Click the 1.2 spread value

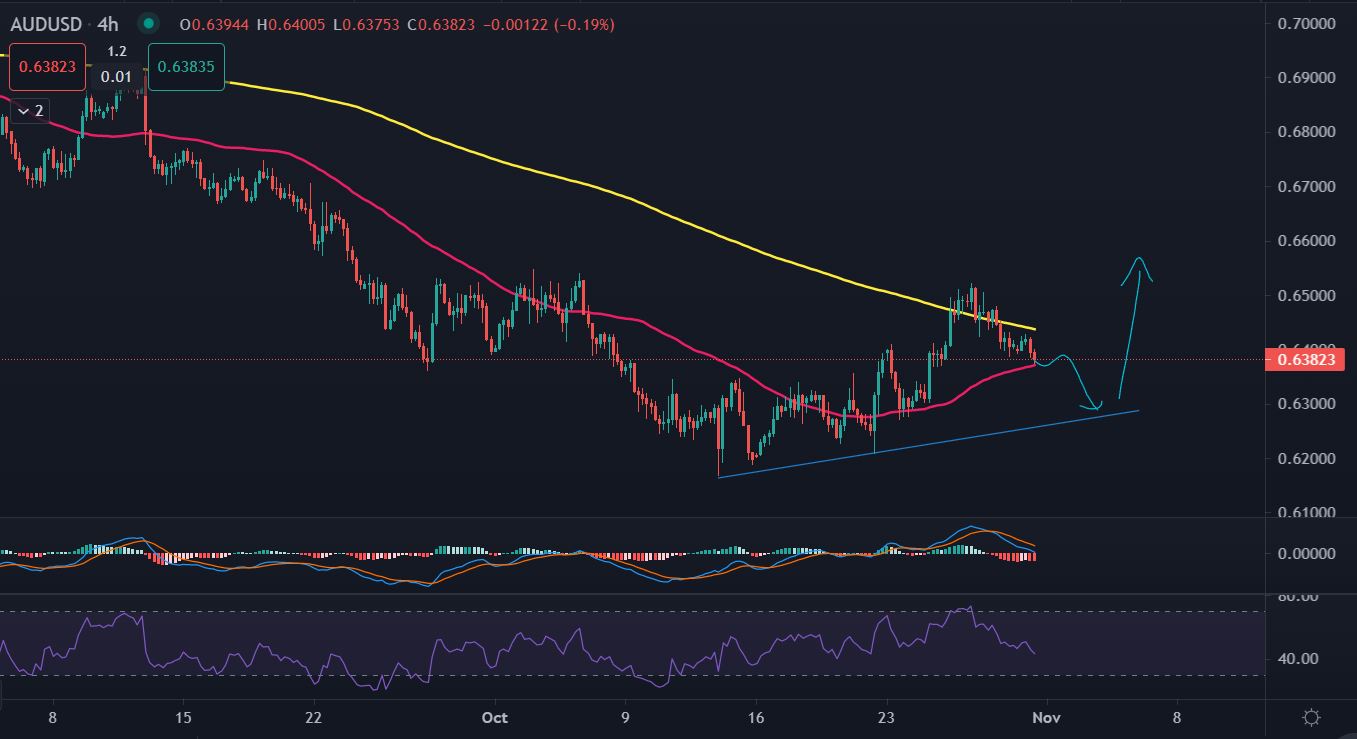tap(117, 51)
